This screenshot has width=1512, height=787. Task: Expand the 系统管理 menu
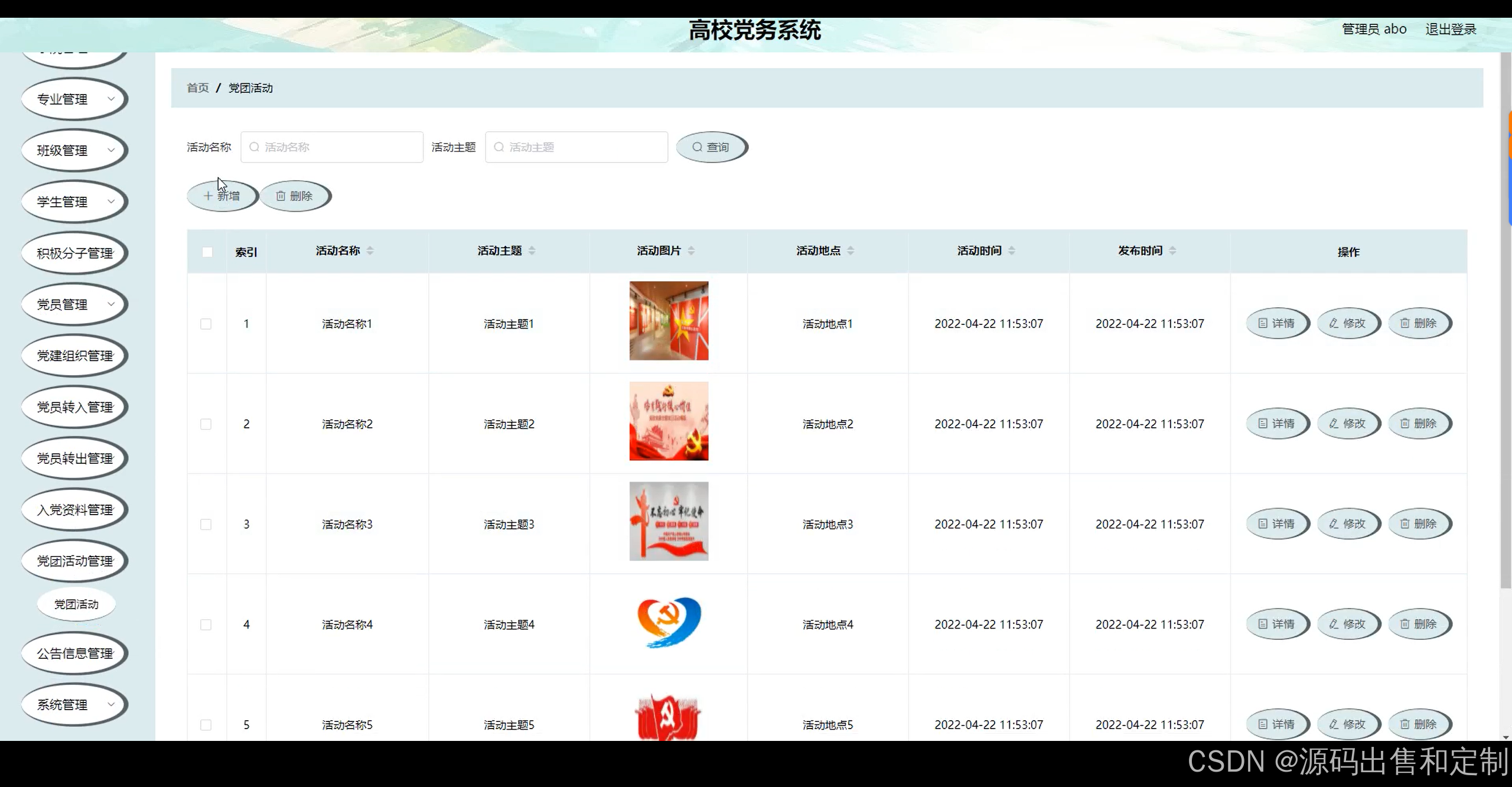[74, 704]
